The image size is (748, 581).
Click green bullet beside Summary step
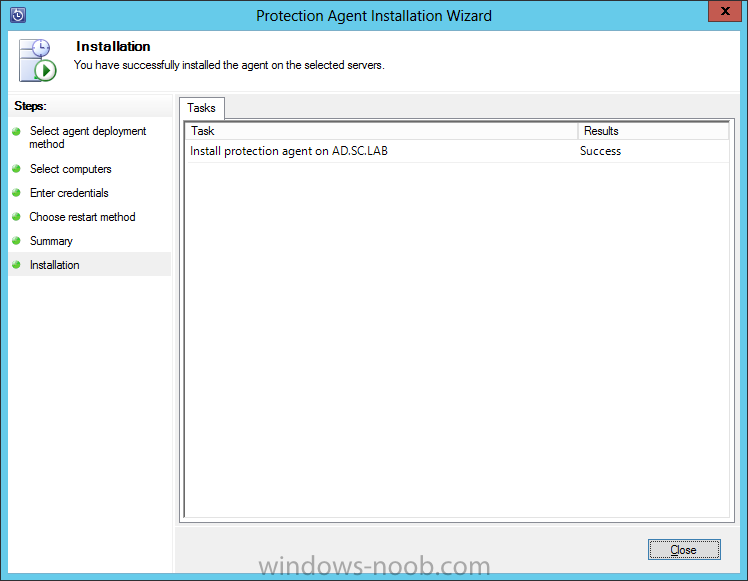click(x=16, y=241)
